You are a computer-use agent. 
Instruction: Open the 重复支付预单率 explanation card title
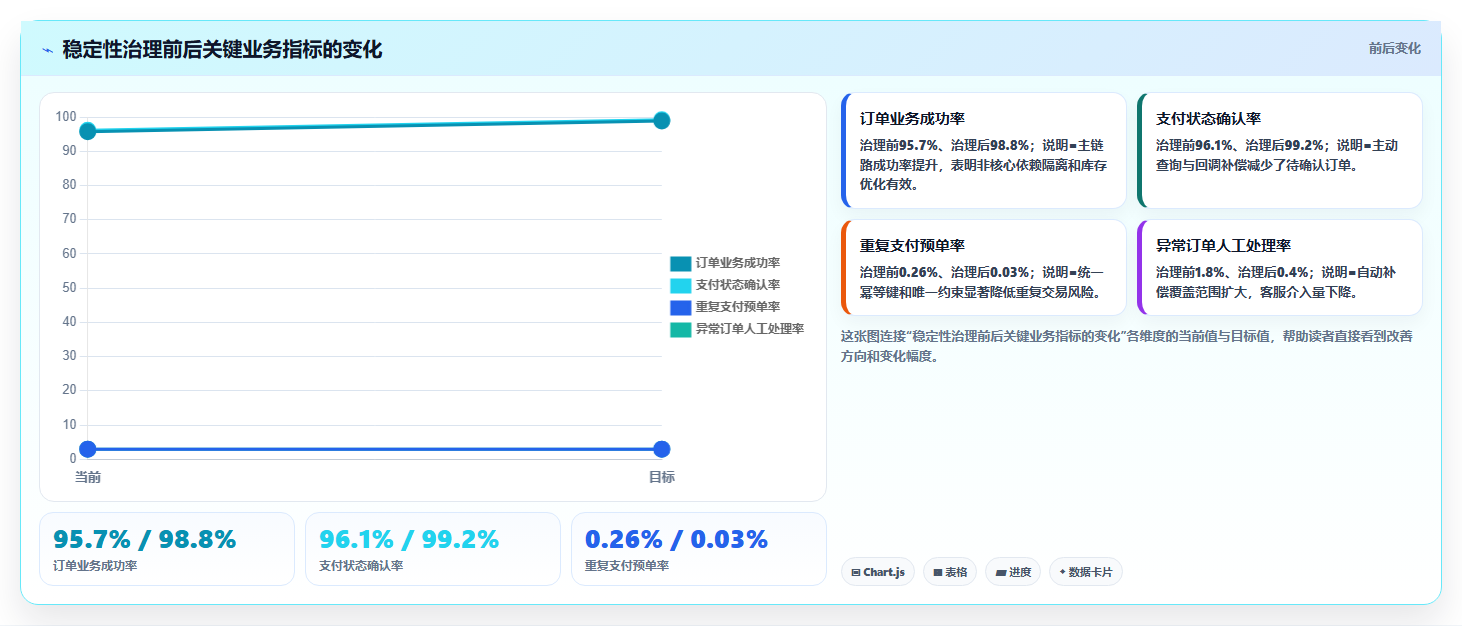(912, 245)
